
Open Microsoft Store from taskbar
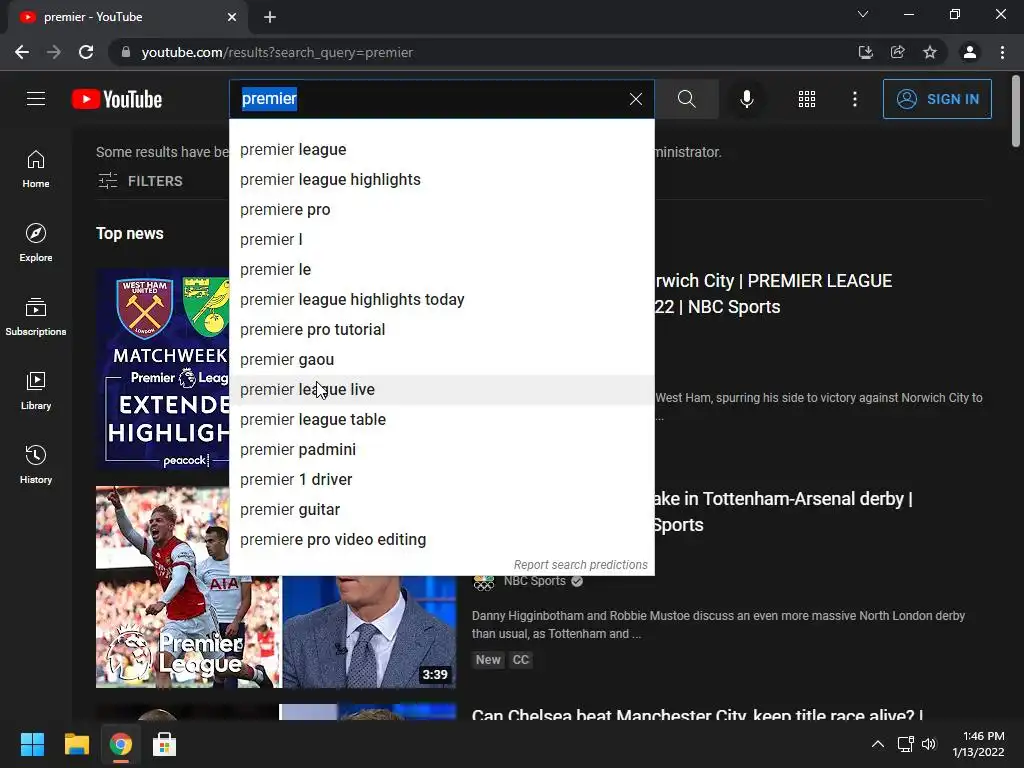click(x=164, y=744)
